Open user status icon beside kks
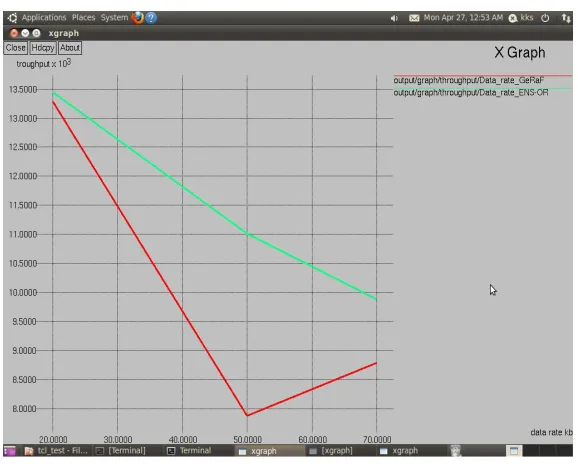578x464 pixels. [x=513, y=18]
